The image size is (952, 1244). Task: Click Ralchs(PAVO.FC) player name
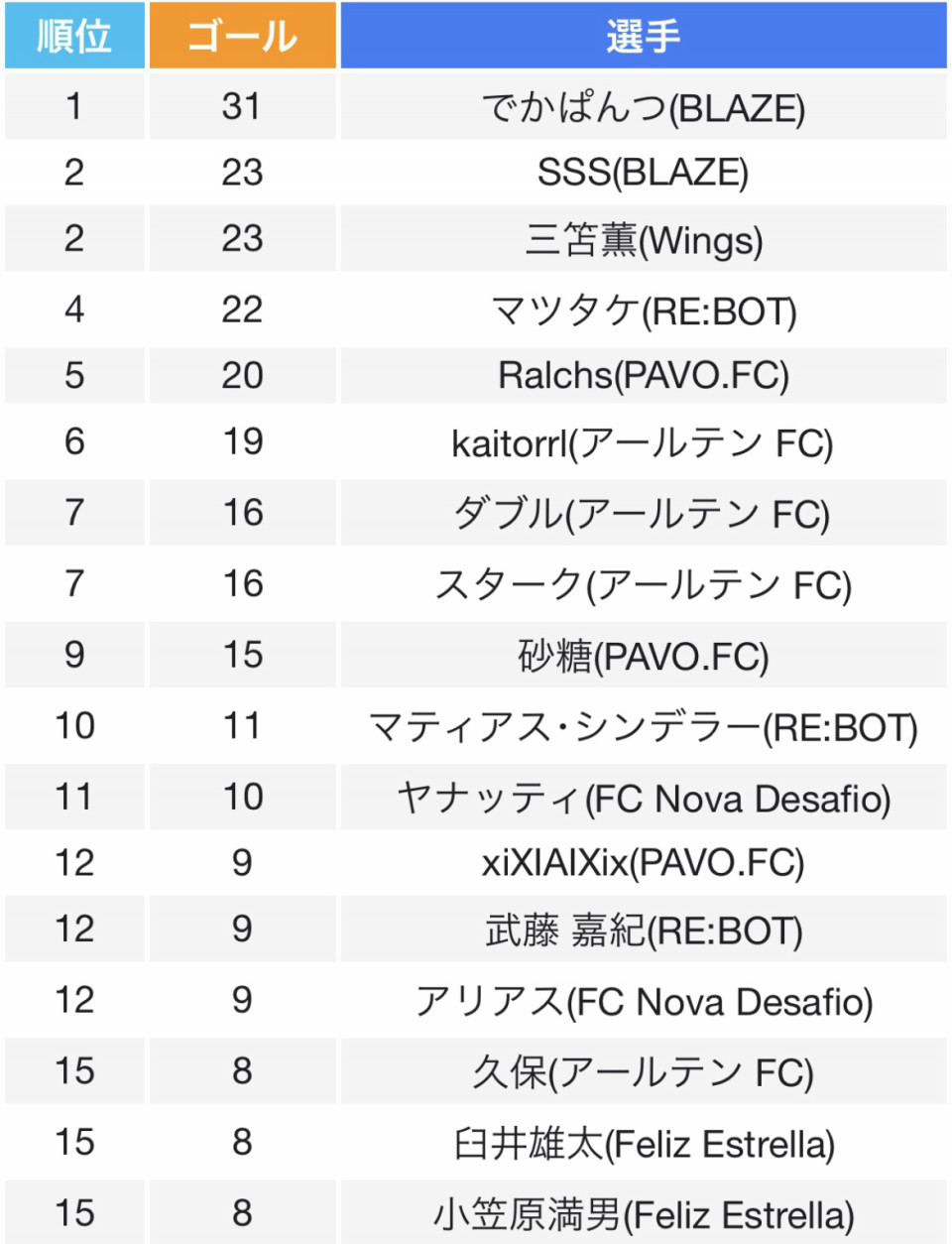(x=643, y=376)
